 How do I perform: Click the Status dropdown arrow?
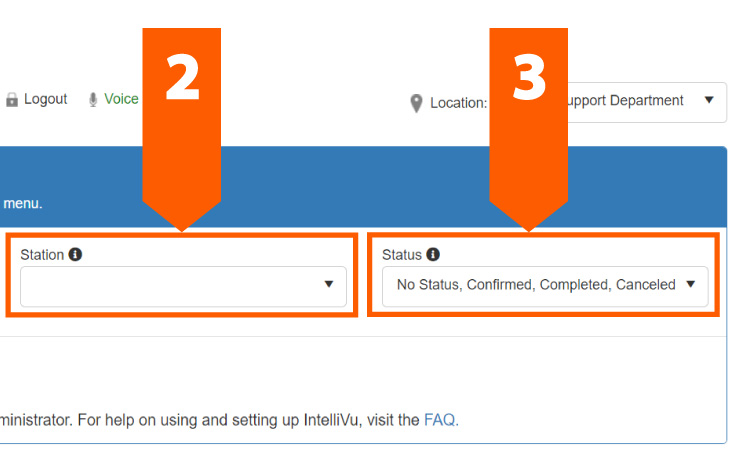pos(690,285)
